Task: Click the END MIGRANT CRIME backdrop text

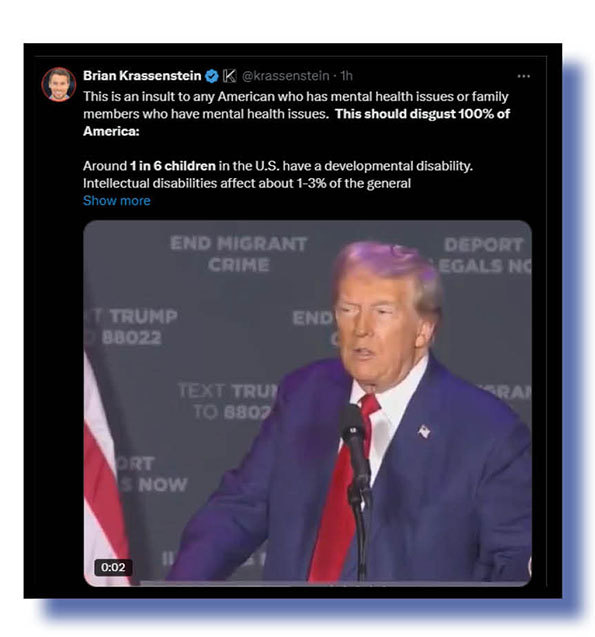Action: coord(239,254)
